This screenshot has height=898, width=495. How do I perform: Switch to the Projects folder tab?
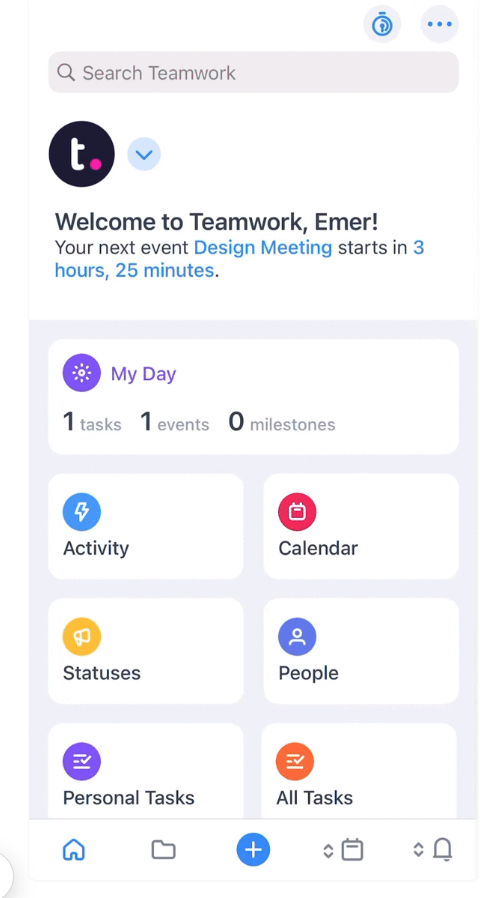(x=163, y=849)
